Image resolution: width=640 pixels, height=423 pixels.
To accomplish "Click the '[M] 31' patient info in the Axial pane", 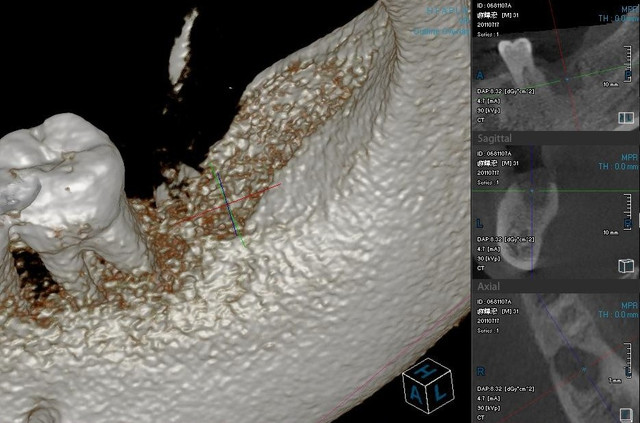I will [511, 311].
